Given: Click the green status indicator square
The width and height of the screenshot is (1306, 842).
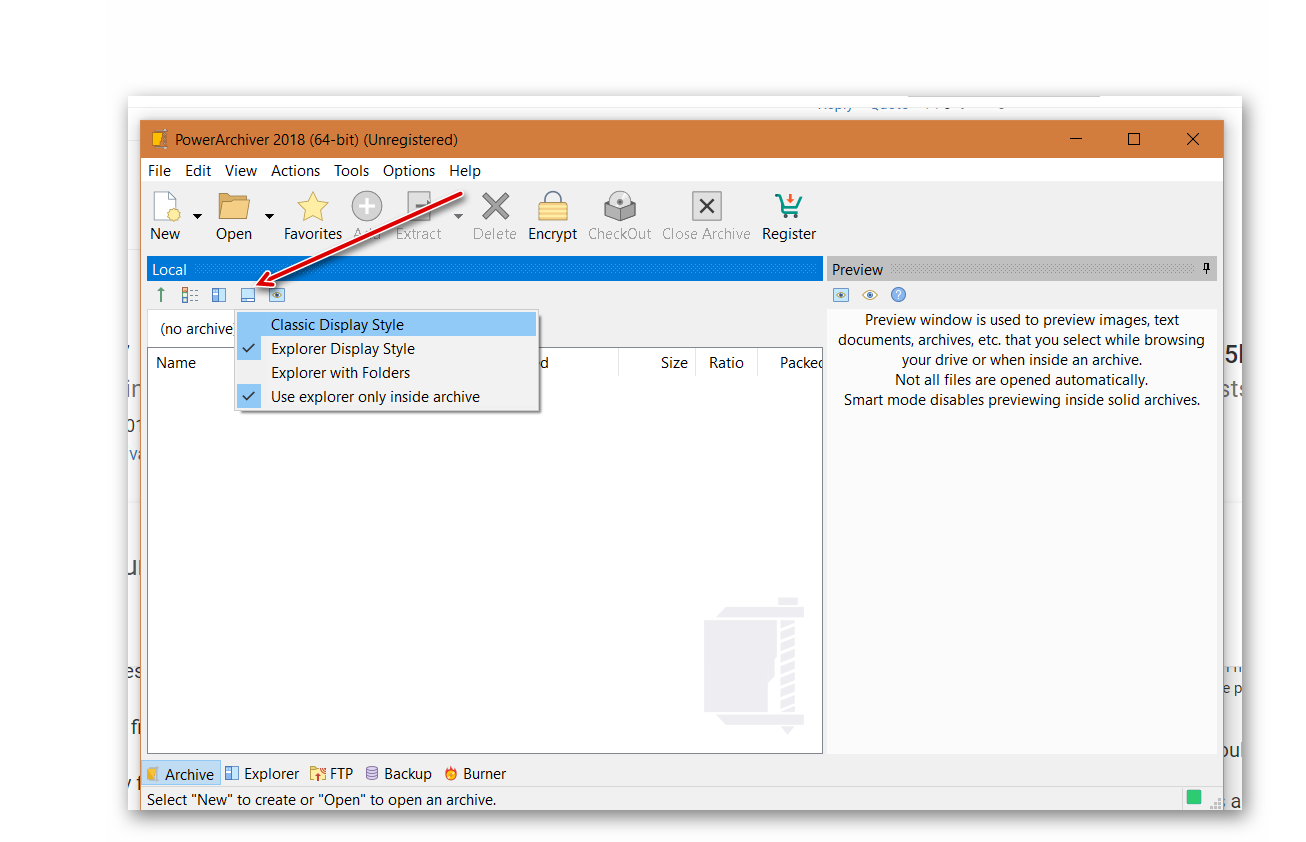Looking at the screenshot, I should tap(1193, 797).
